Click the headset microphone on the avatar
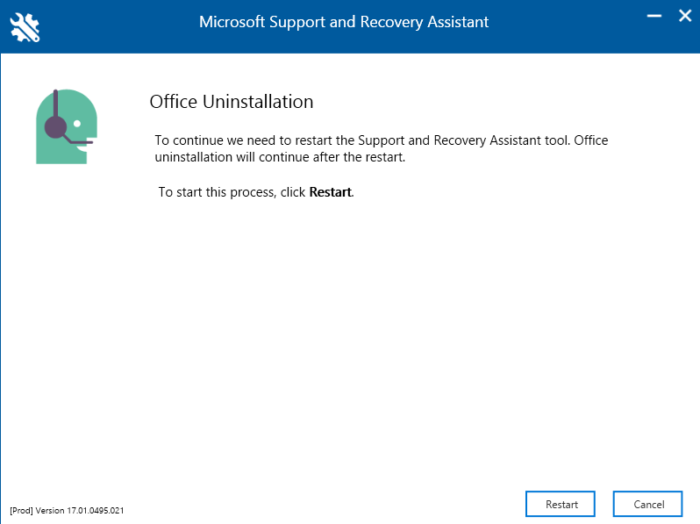The height and width of the screenshot is (524, 700). 84,142
